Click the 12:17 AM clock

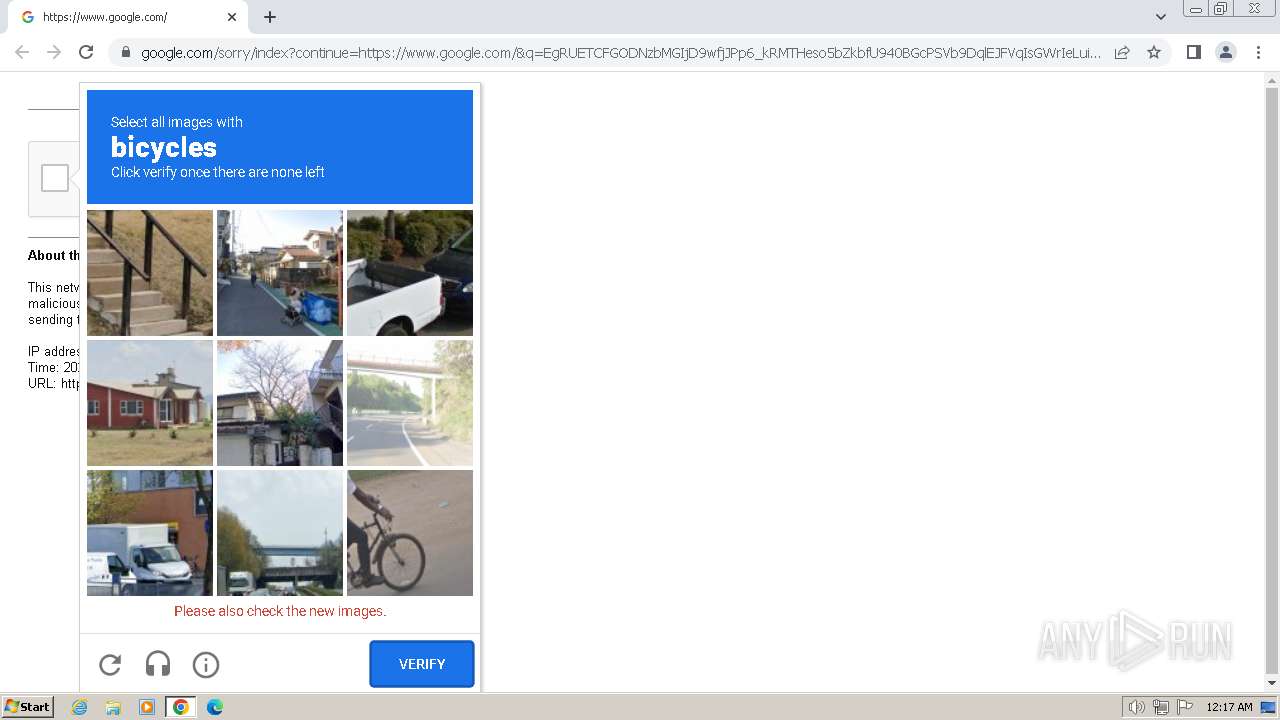coord(1229,707)
